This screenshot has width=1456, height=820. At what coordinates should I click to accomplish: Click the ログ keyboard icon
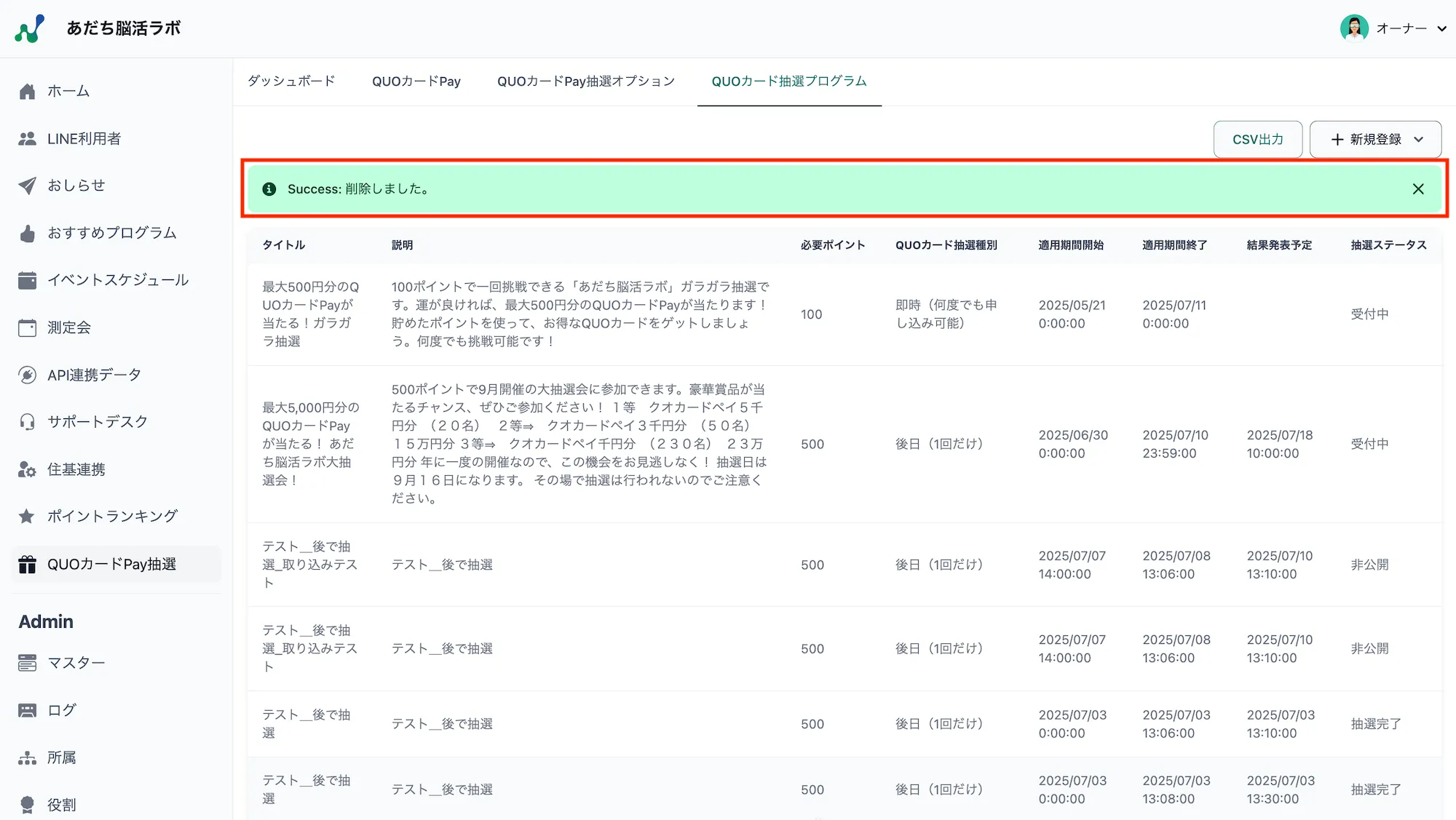click(27, 710)
